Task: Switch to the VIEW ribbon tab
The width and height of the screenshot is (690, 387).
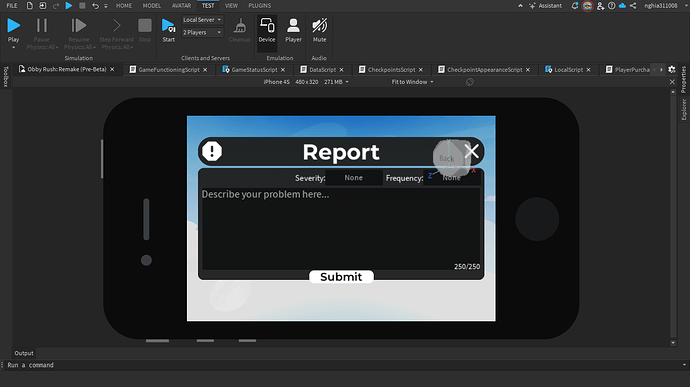Action: (231, 6)
